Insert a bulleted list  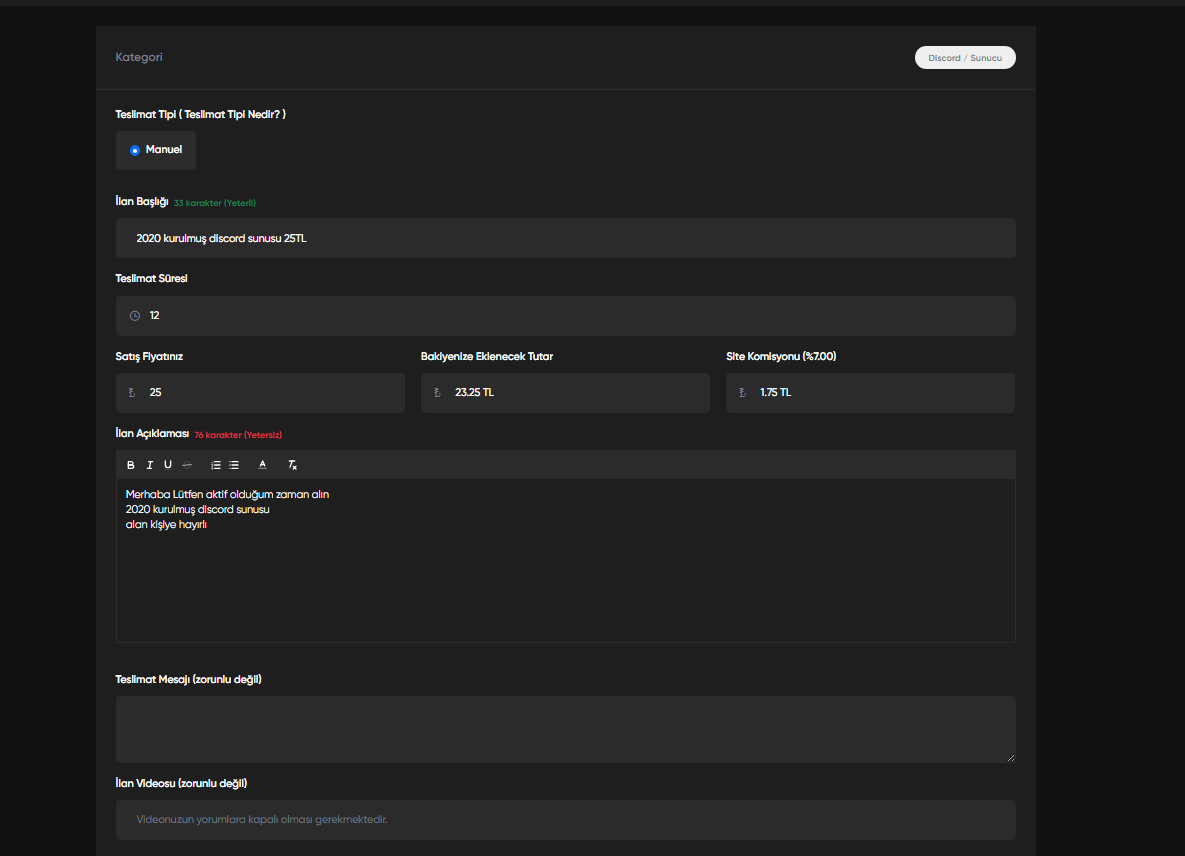[x=234, y=465]
